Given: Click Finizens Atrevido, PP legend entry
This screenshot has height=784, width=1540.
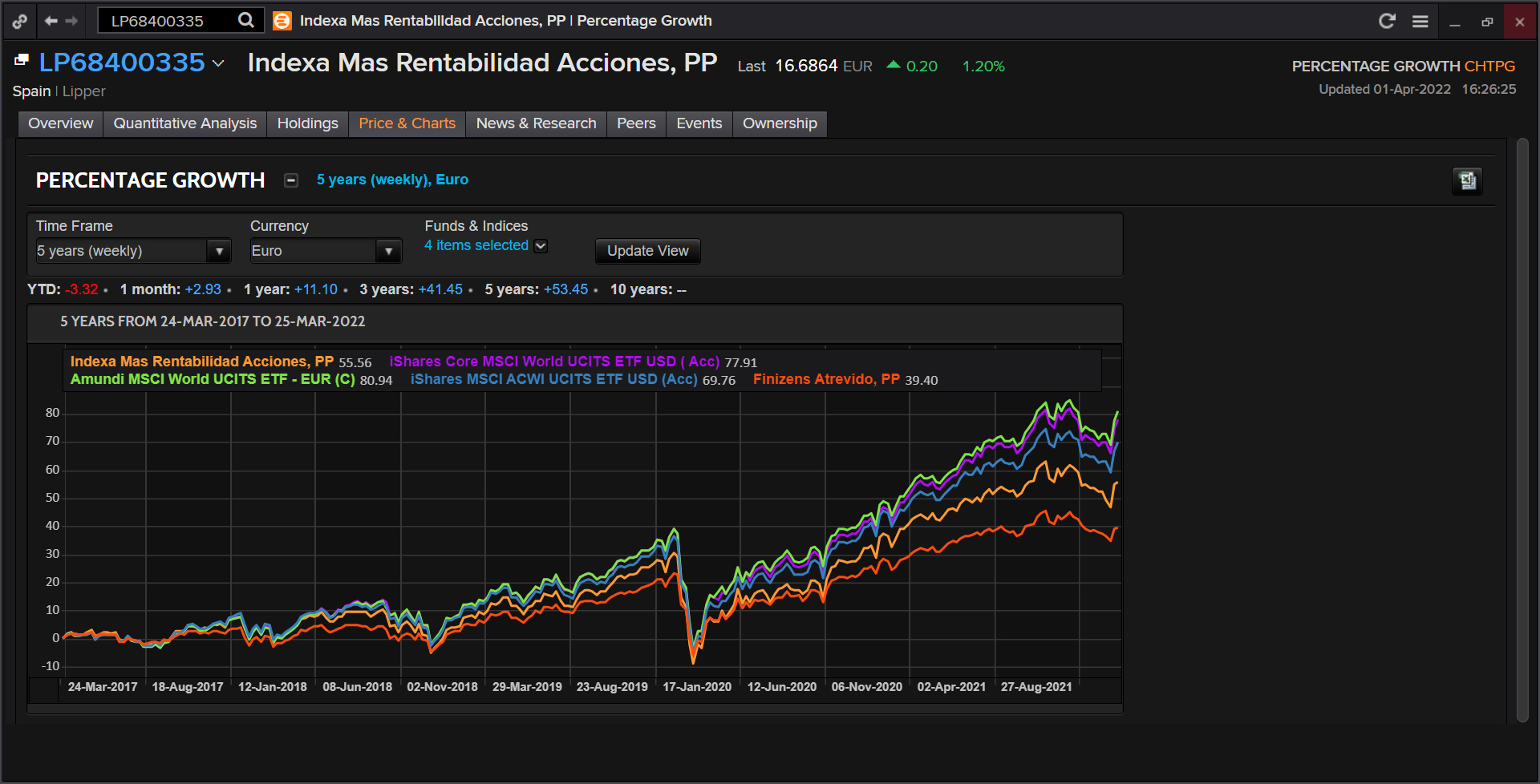Looking at the screenshot, I should 826,379.
